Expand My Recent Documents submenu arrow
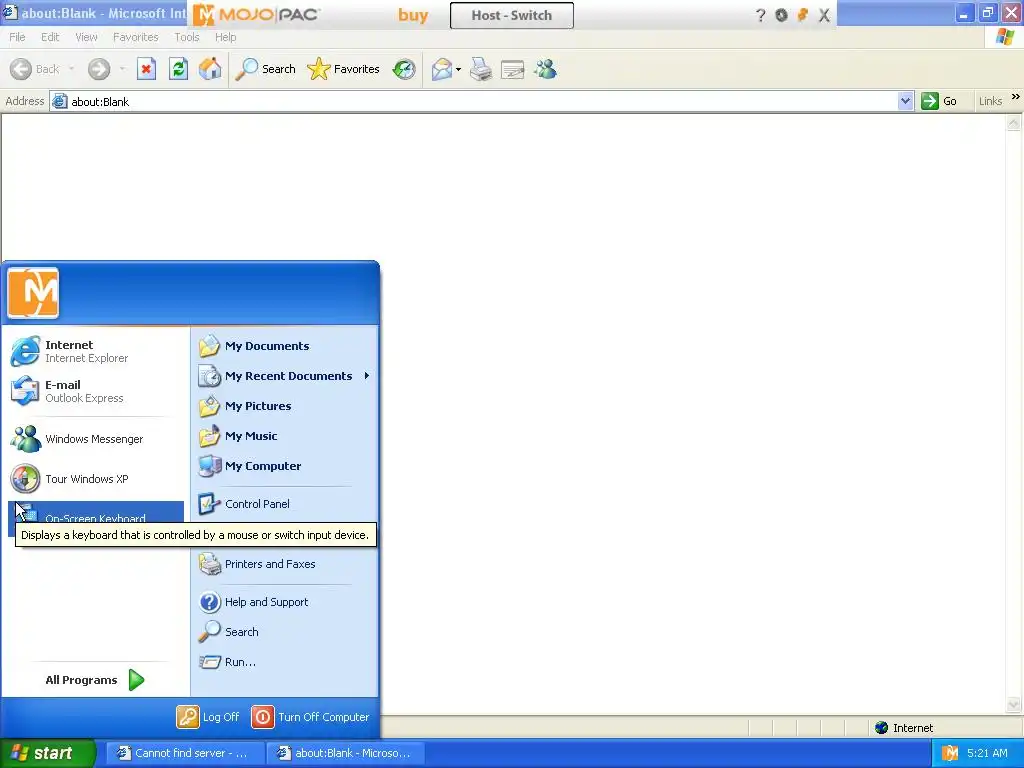The image size is (1024, 768). [367, 376]
